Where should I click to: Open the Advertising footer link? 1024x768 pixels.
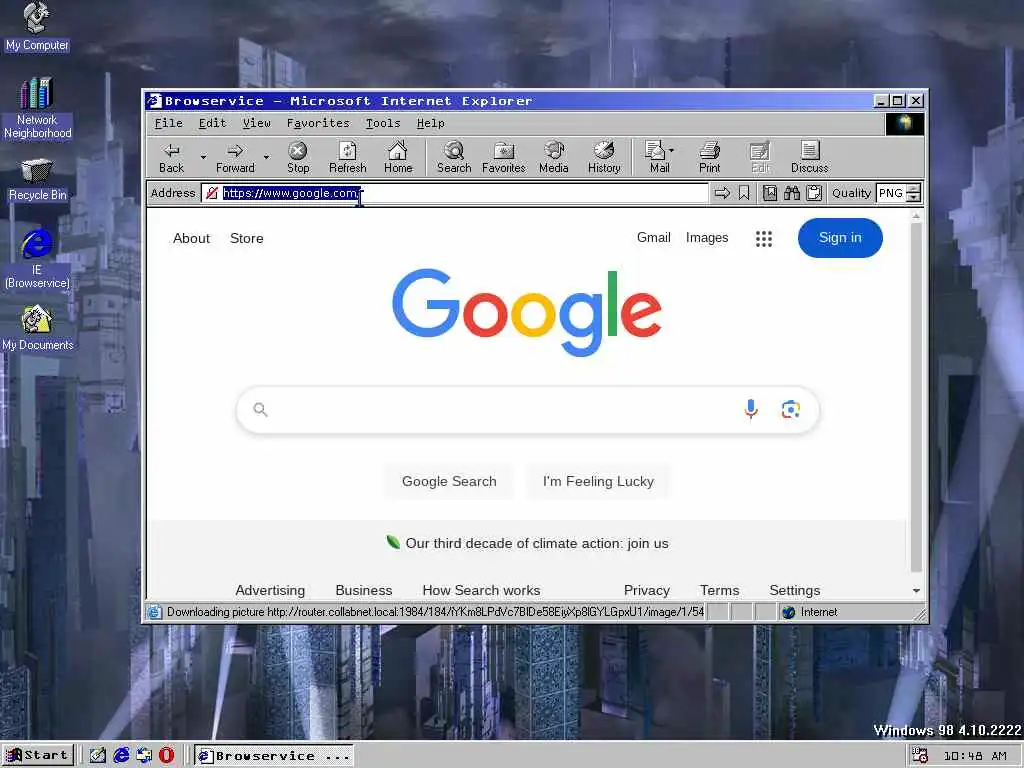[x=270, y=590]
